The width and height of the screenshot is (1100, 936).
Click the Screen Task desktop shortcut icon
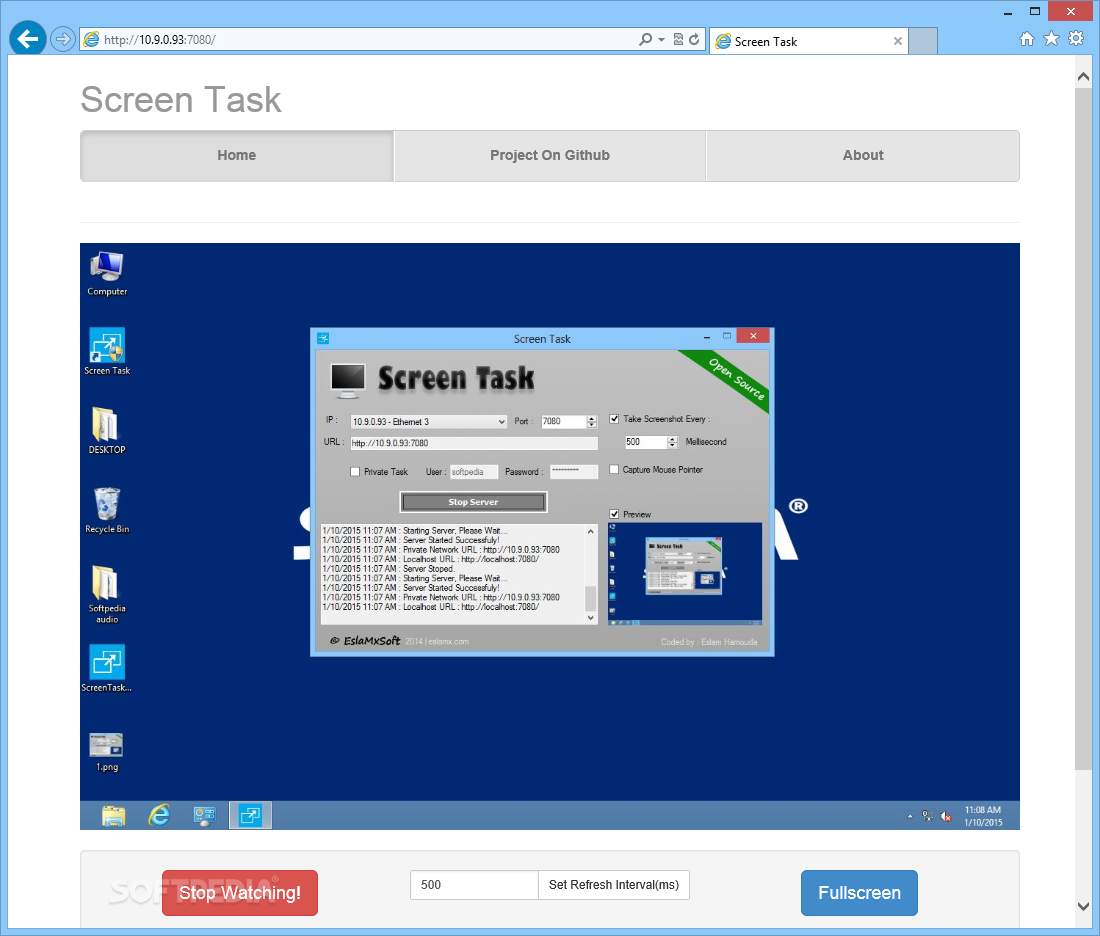(107, 352)
